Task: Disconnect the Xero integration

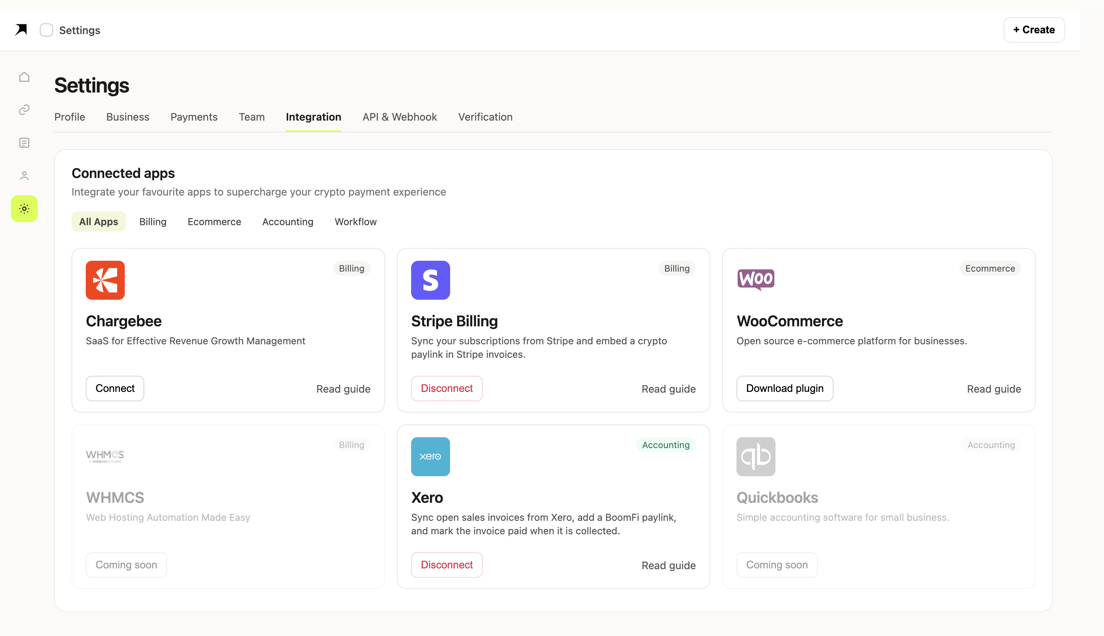Action: coord(446,565)
